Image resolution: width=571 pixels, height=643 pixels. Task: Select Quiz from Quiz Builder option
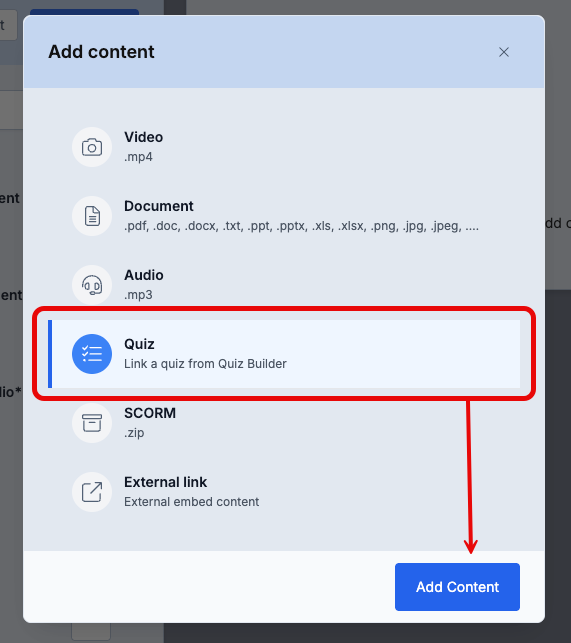[x=284, y=354]
